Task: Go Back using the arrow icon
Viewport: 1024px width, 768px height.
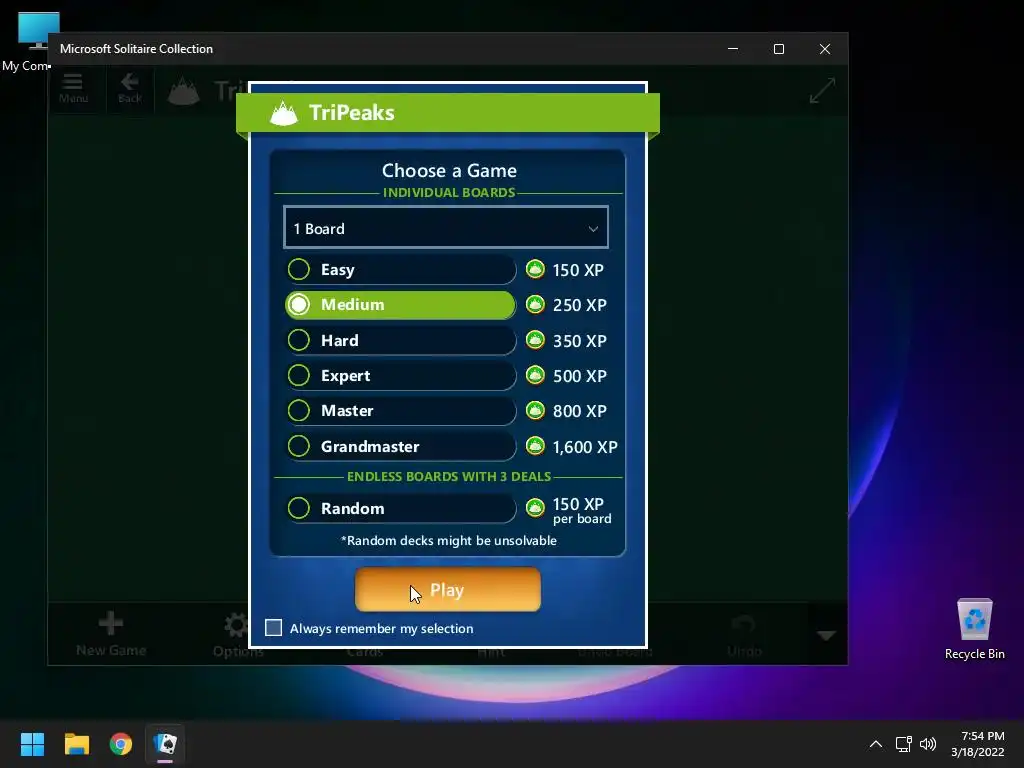Action: click(x=129, y=88)
